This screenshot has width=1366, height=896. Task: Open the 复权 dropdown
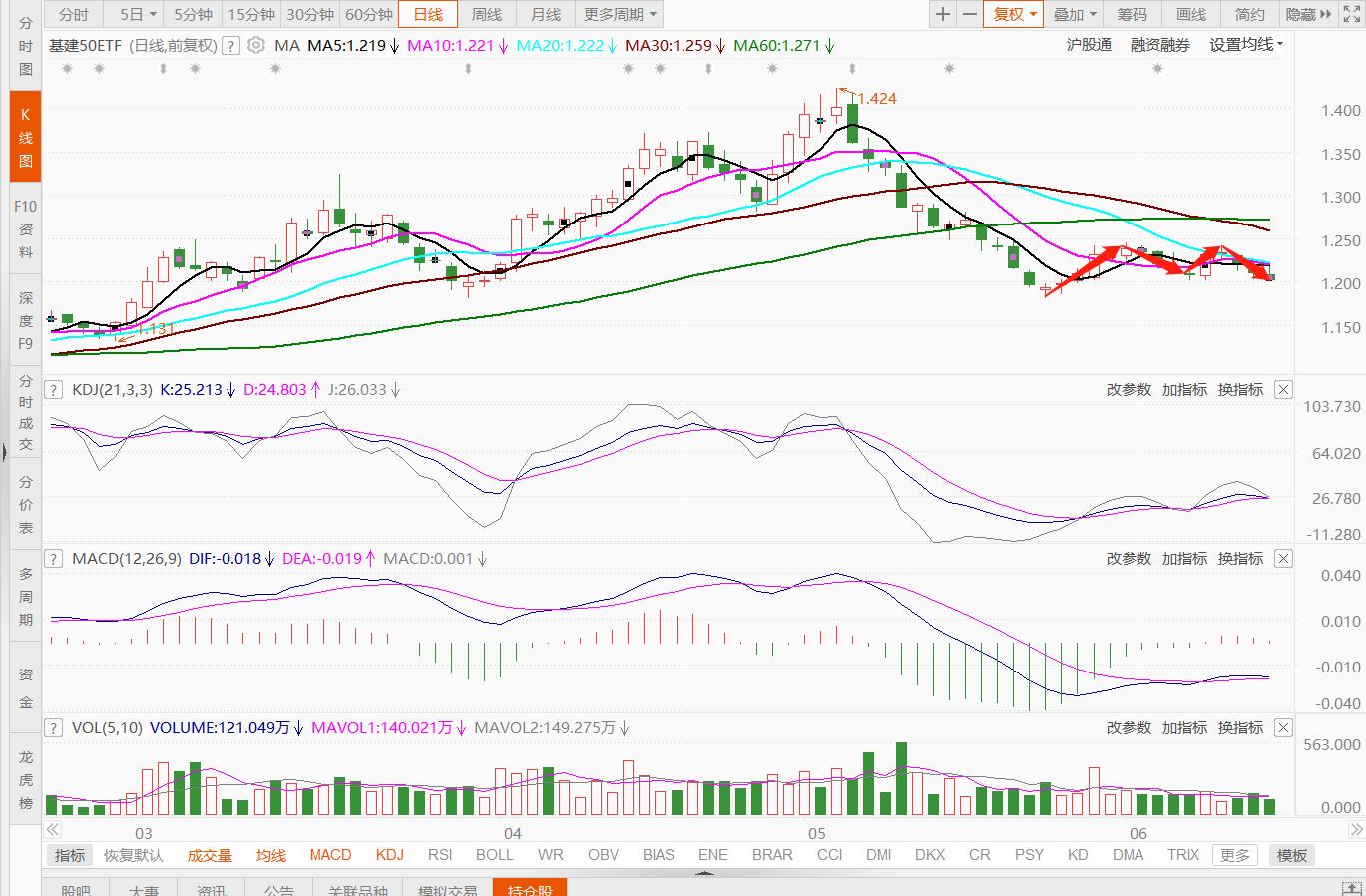pyautogui.click(x=1013, y=14)
